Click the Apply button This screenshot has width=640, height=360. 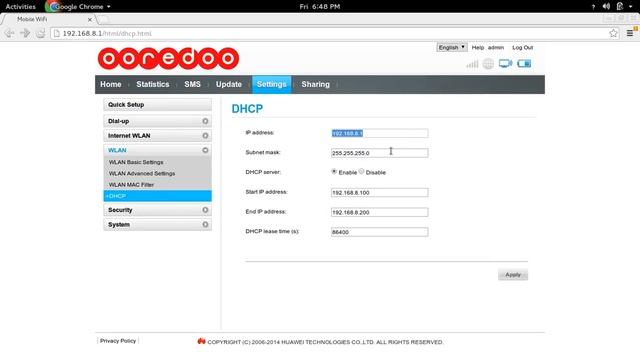513,275
